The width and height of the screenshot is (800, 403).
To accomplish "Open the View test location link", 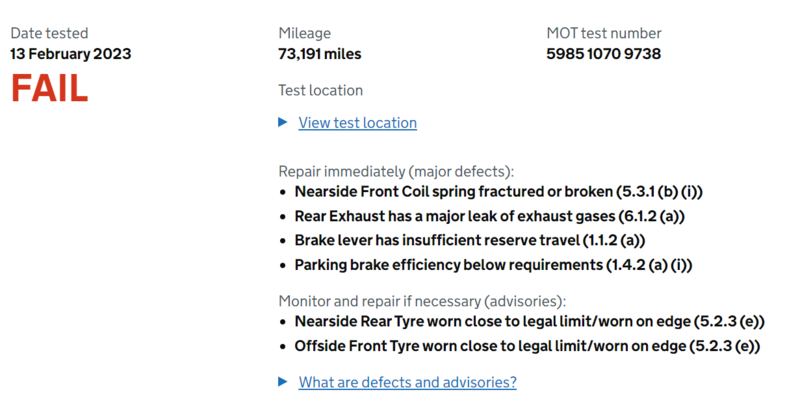I will 357,123.
